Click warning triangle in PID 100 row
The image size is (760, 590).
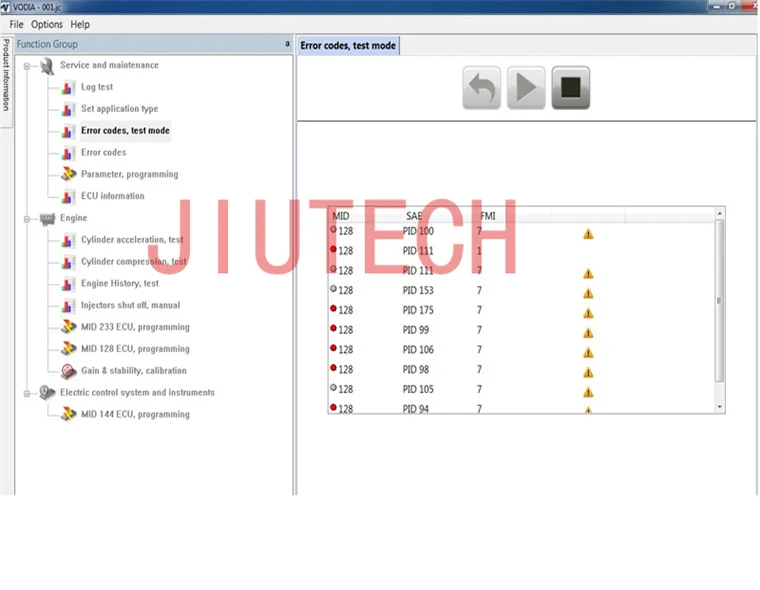(588, 233)
